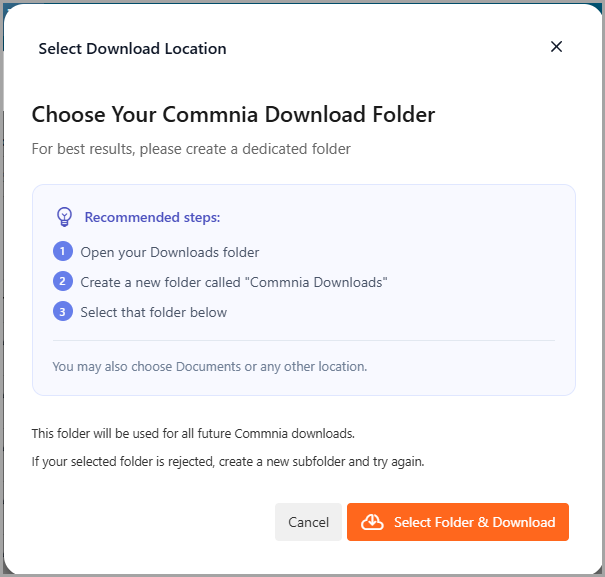Click the "Select Download Location" dialog title
Image resolution: width=605 pixels, height=577 pixels.
pos(132,48)
